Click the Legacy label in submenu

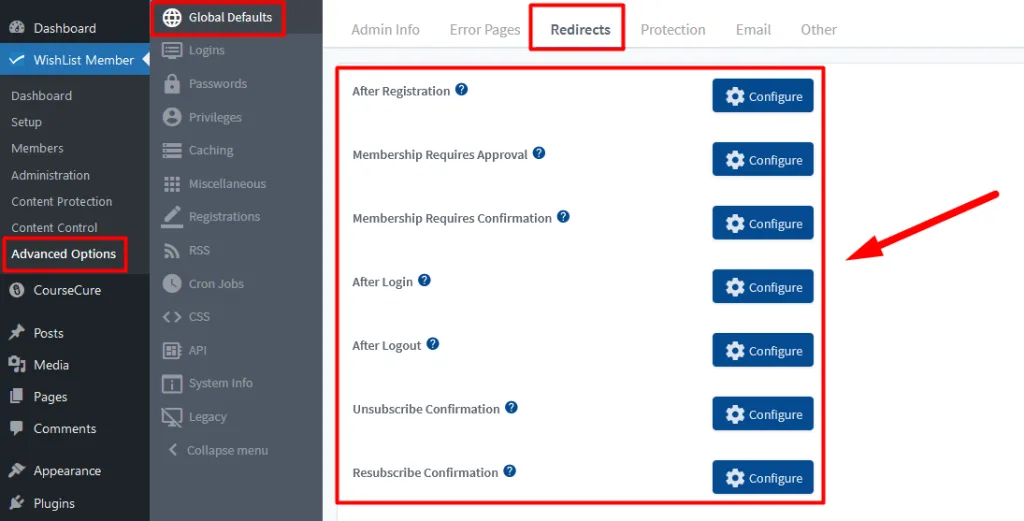click(x=207, y=417)
